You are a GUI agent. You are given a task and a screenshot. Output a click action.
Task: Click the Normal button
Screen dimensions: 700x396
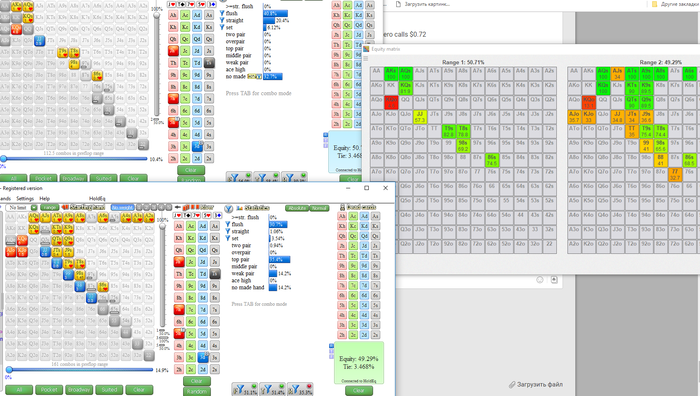(x=319, y=208)
